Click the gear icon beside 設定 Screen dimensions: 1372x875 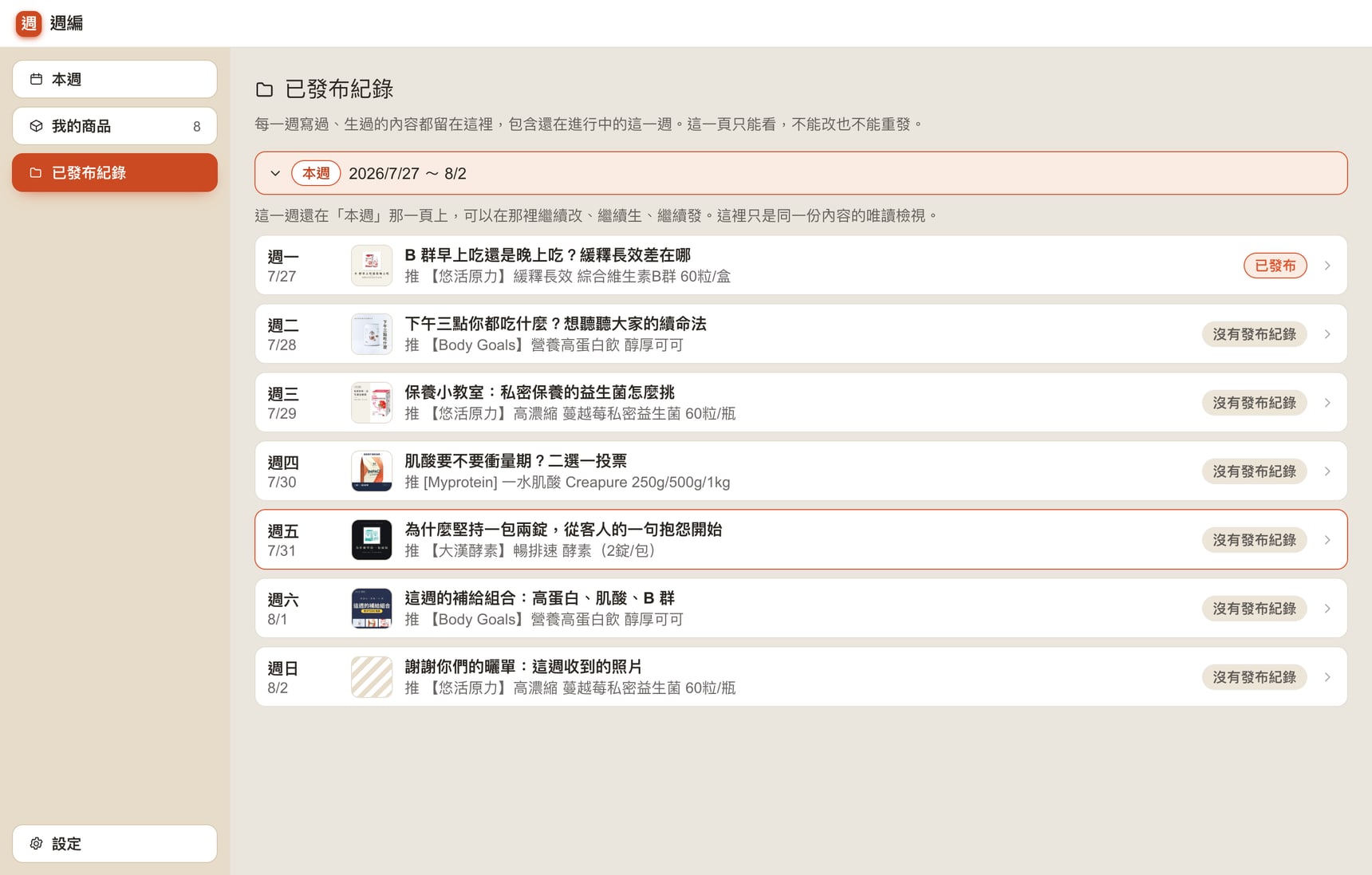[x=36, y=843]
